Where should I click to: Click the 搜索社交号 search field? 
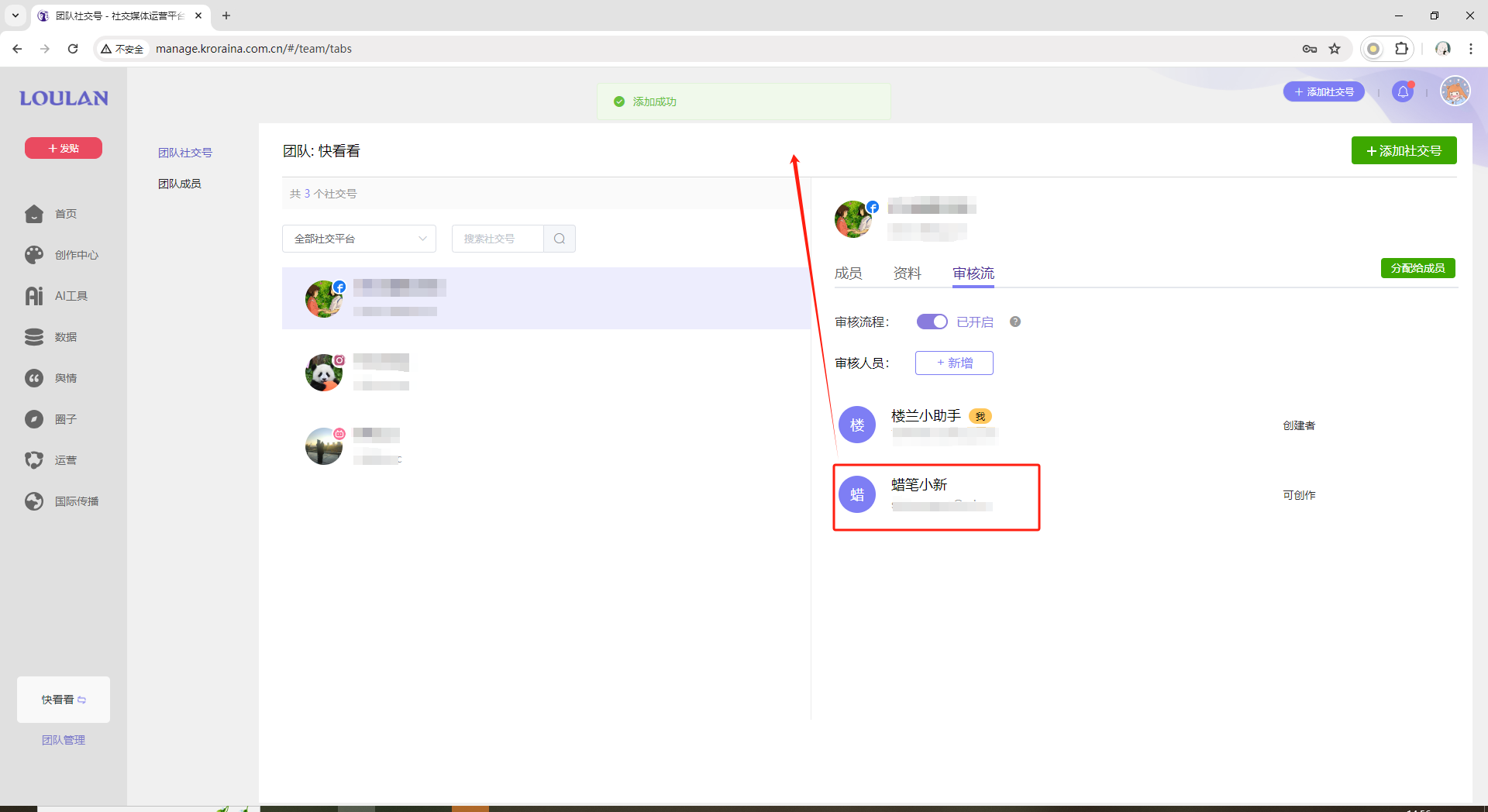[498, 239]
